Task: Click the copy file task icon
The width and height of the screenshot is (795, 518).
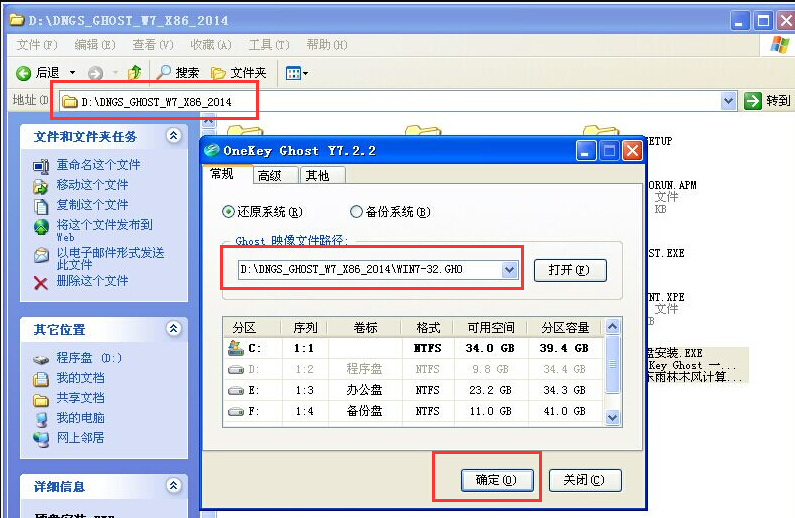Action: [x=41, y=206]
